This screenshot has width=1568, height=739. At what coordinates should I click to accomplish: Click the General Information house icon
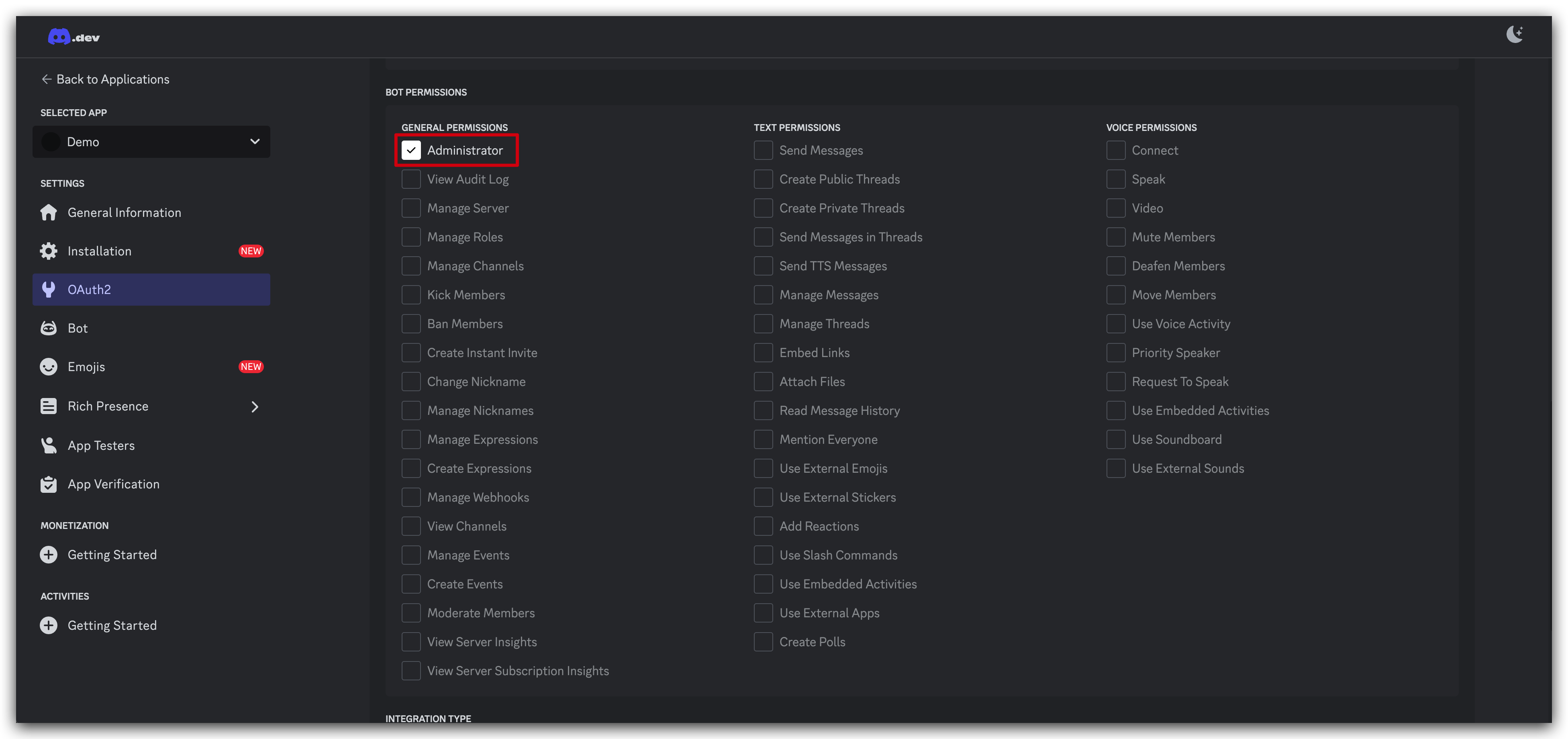point(49,212)
